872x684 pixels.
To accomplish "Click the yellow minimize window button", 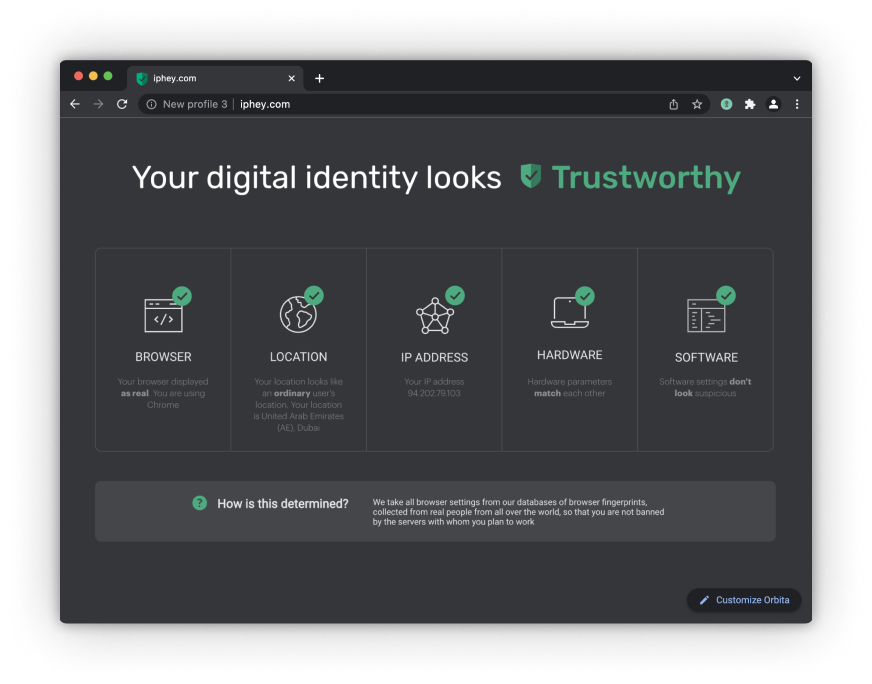I will pos(93,76).
